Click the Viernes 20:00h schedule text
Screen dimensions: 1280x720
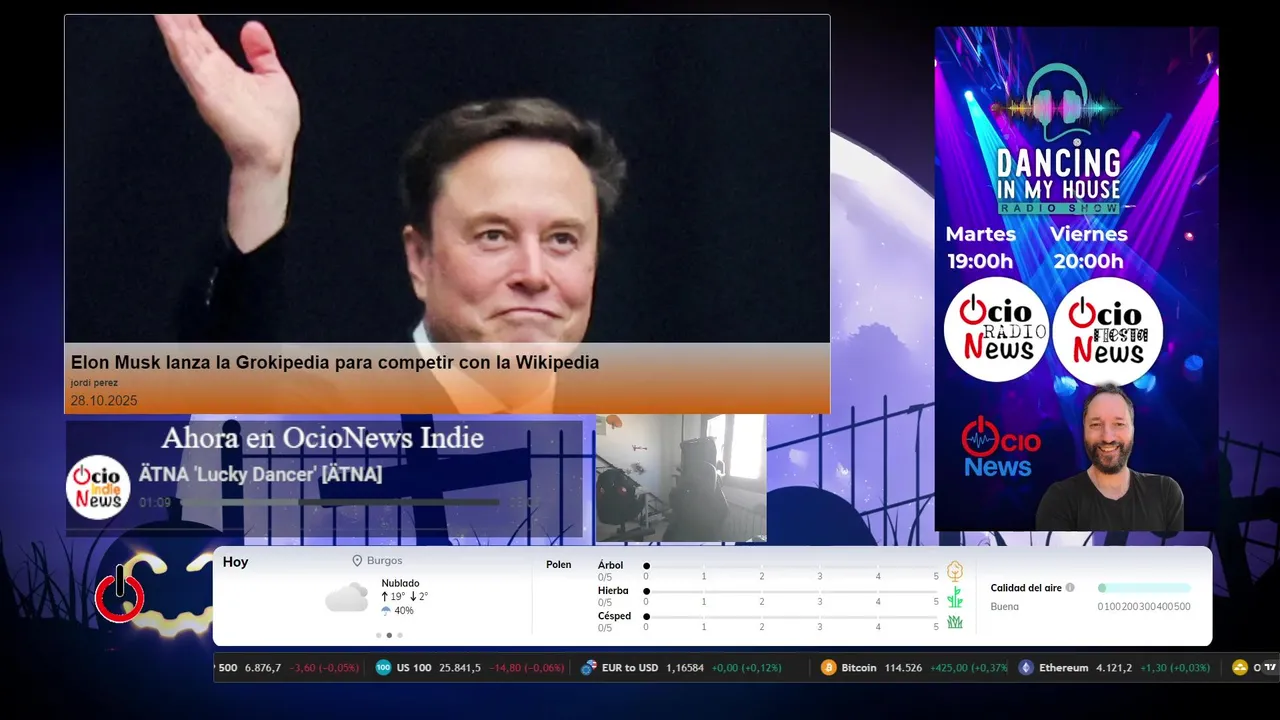[x=1088, y=248]
